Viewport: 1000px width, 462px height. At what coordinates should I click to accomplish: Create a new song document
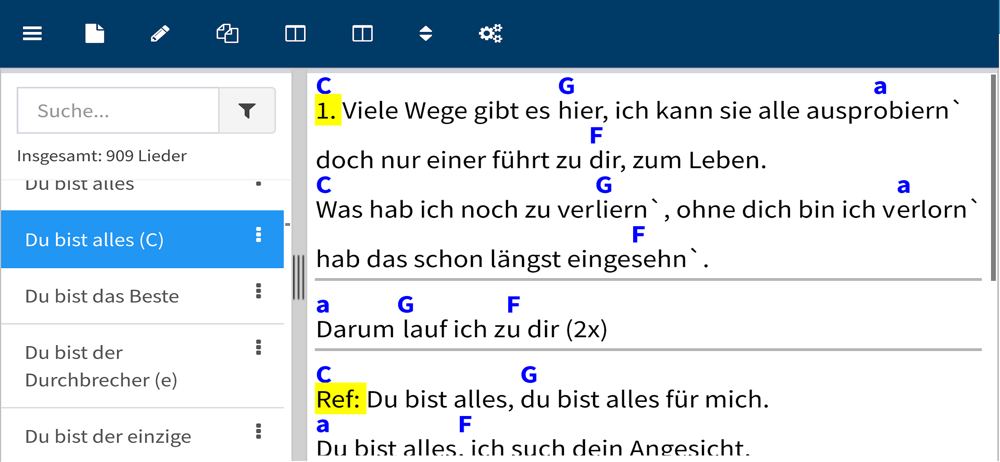tap(95, 33)
